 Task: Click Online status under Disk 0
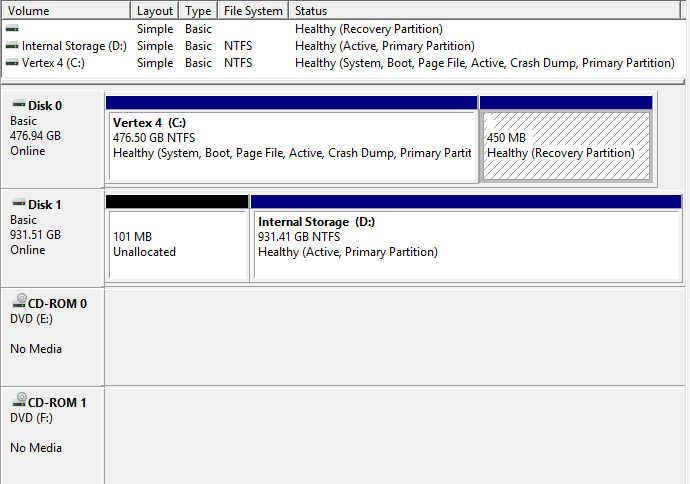(x=28, y=151)
